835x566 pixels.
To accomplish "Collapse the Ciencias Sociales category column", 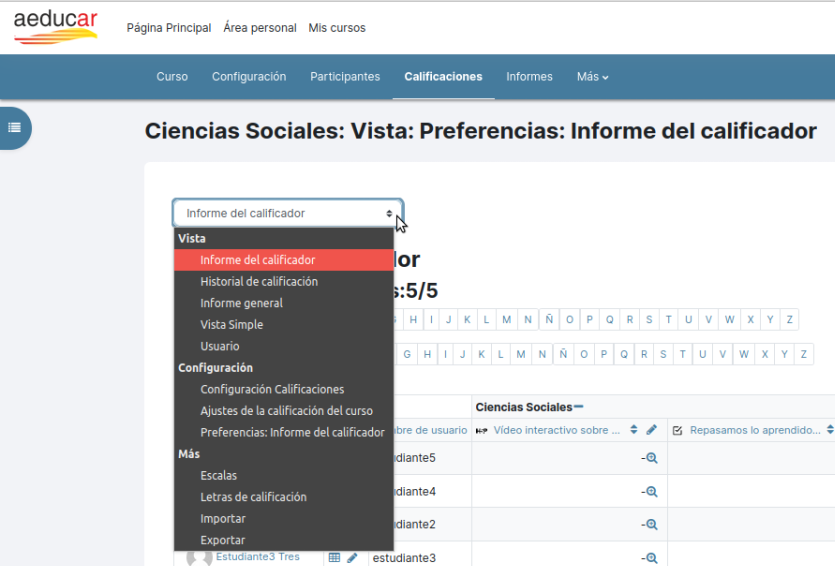I will pos(579,407).
